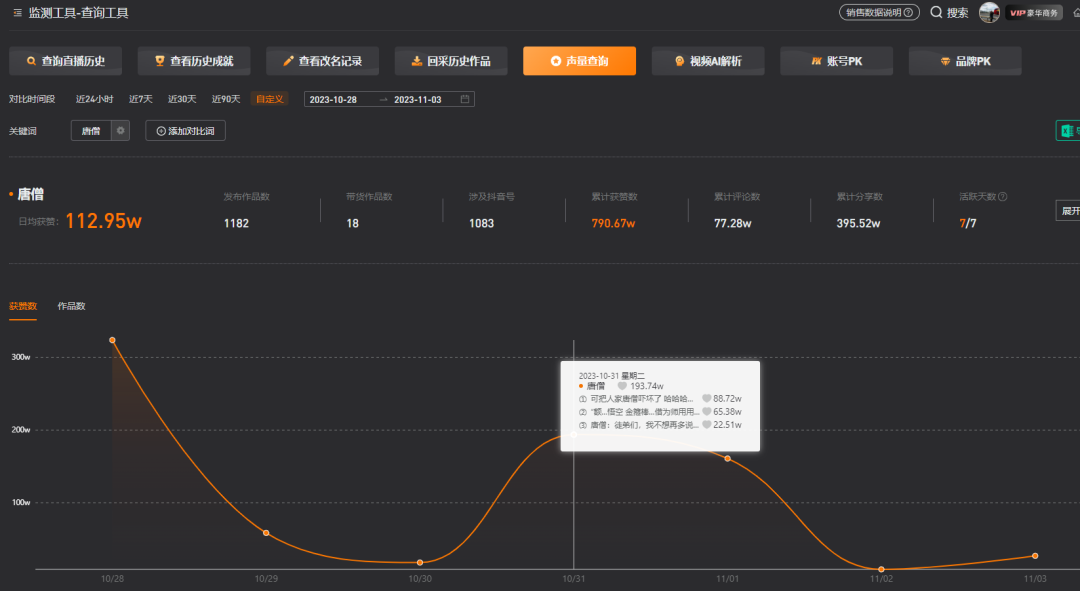Viewport: 1080px width, 591px height.
Task: Click the gear icon on the 唐僧 keyword
Action: coord(120,131)
